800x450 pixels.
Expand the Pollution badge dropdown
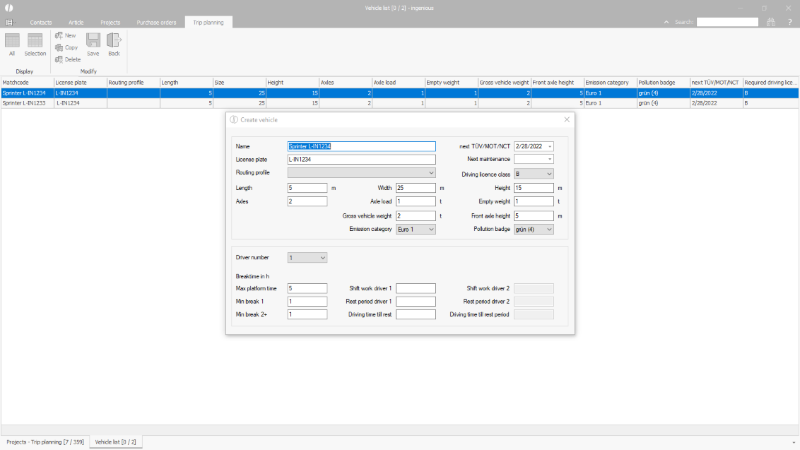(x=549, y=229)
